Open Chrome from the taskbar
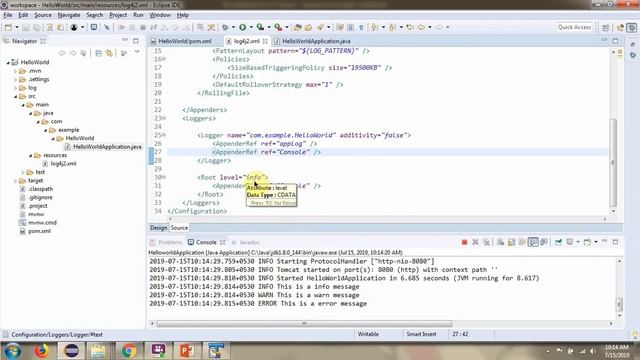This screenshot has height=360, width=640. pyautogui.click(x=129, y=351)
